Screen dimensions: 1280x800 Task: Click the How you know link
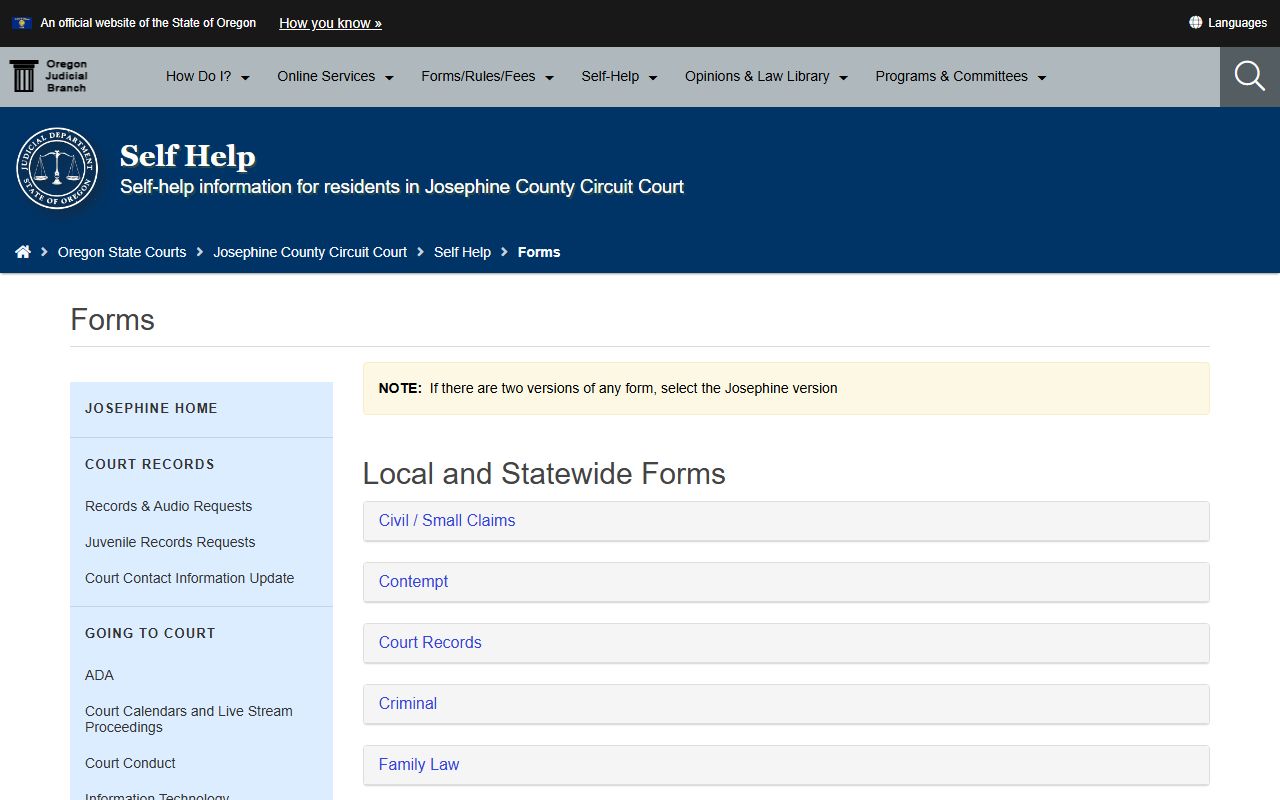click(x=330, y=23)
